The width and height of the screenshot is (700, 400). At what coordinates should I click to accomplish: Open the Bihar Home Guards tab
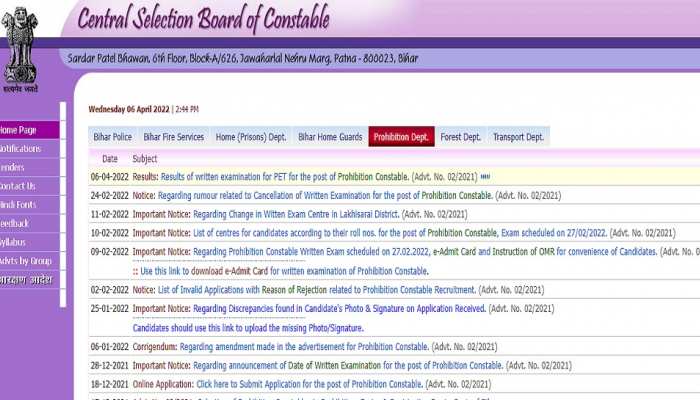[330, 137]
